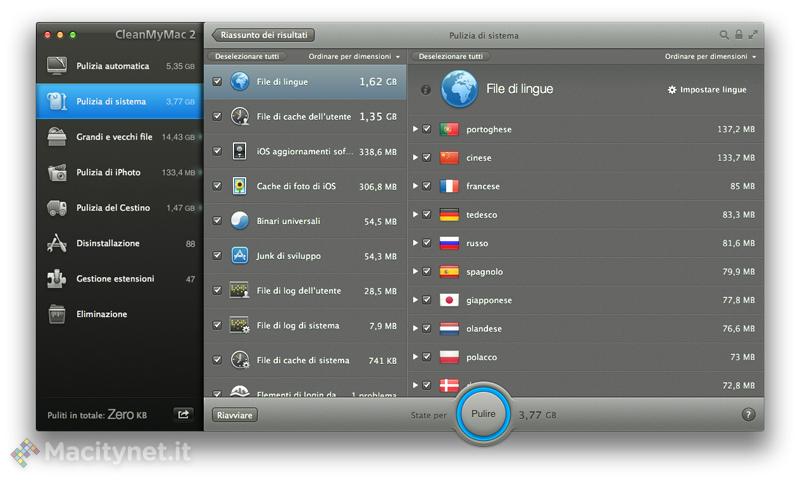Click the Gestione estensioni puzzle icon
The height and width of the screenshot is (481, 800).
pyautogui.click(x=57, y=279)
